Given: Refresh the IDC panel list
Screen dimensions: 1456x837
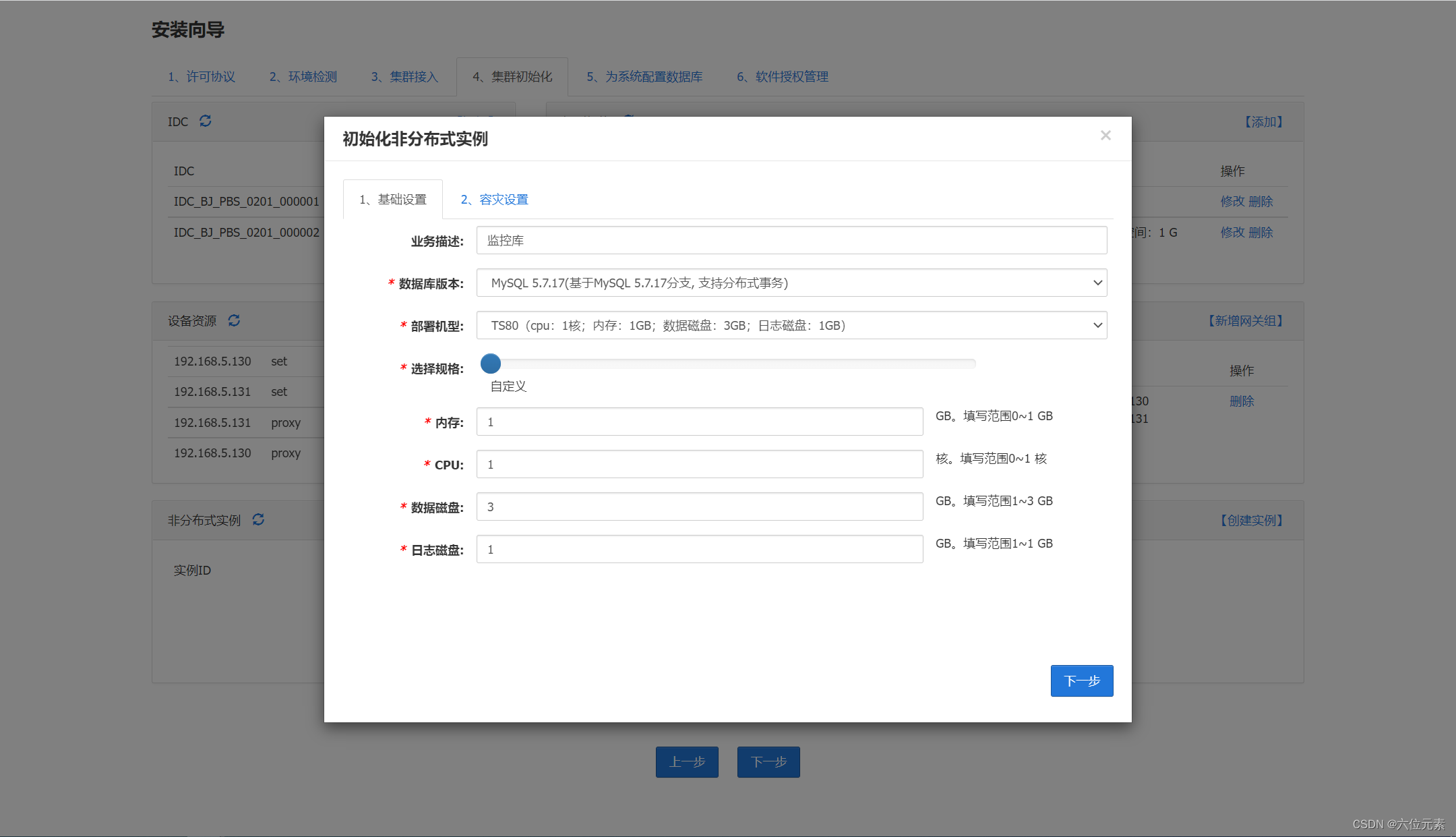Looking at the screenshot, I should point(206,121).
